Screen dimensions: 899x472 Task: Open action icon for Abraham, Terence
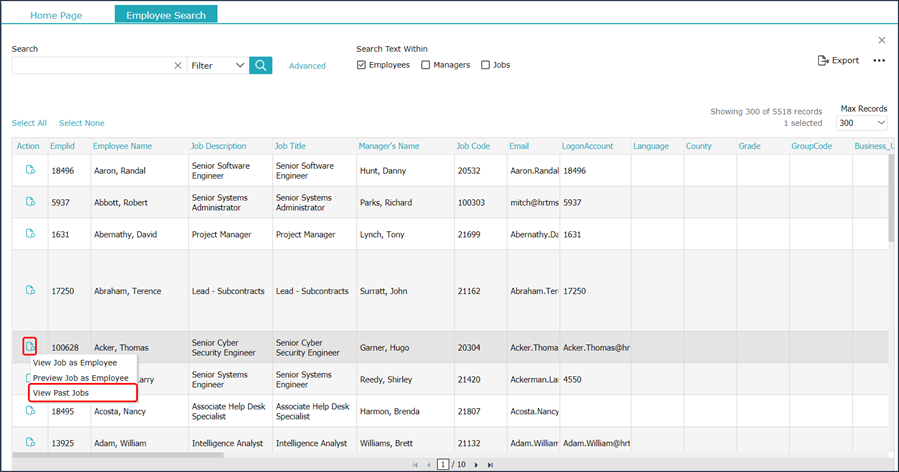pyautogui.click(x=30, y=291)
